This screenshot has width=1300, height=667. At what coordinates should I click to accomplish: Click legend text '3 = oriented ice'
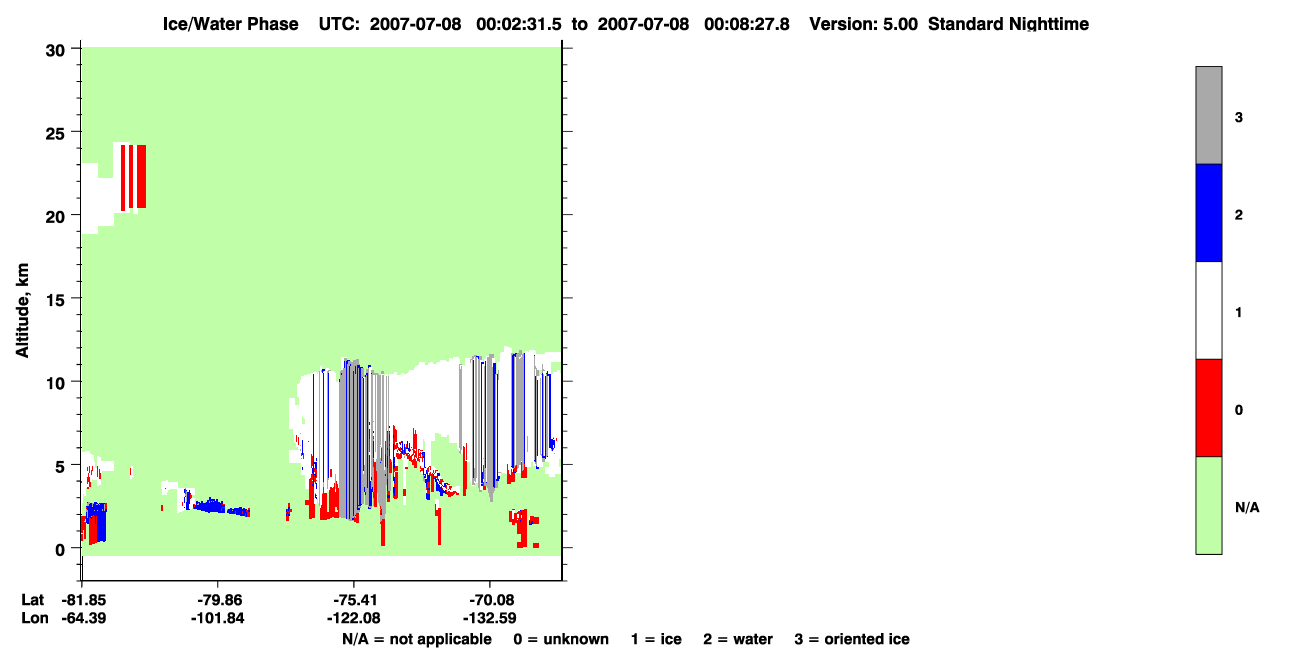[x=852, y=639]
